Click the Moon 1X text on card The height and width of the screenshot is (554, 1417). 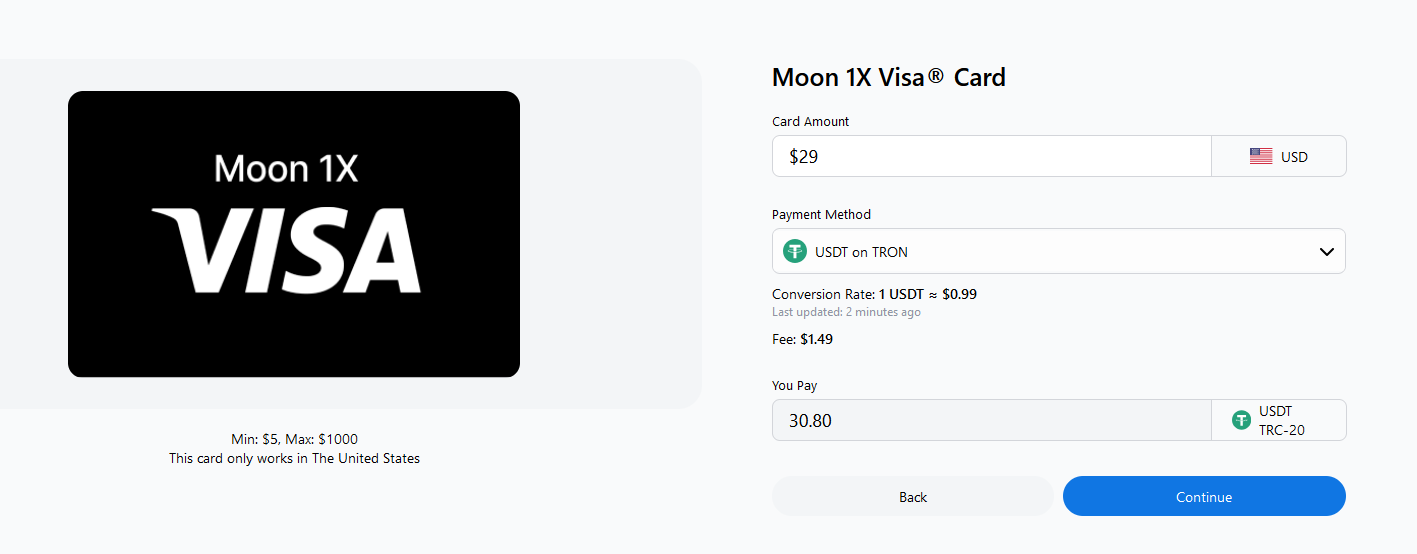[286, 168]
